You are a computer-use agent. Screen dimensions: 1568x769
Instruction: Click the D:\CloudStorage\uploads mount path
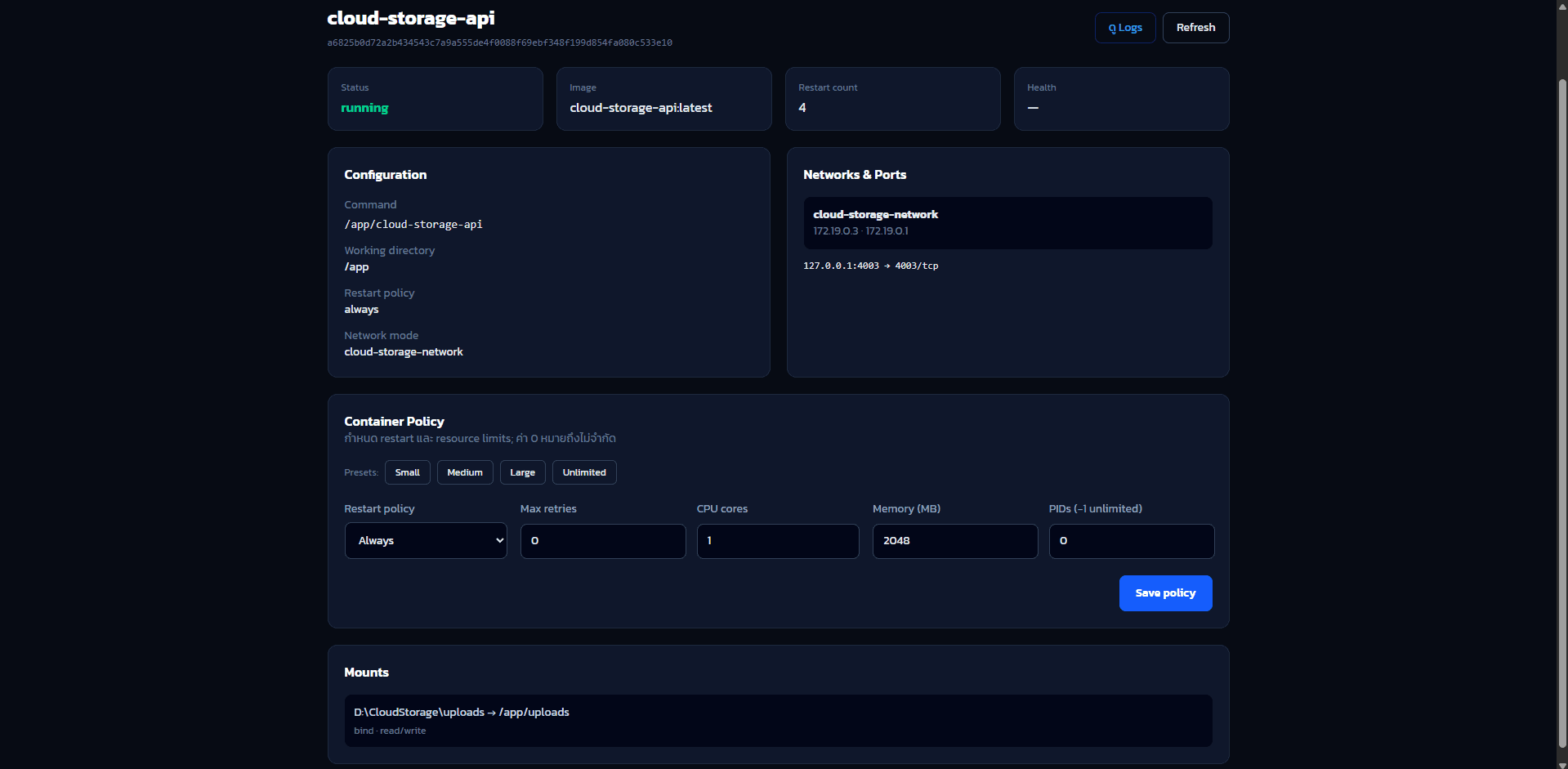pos(462,713)
